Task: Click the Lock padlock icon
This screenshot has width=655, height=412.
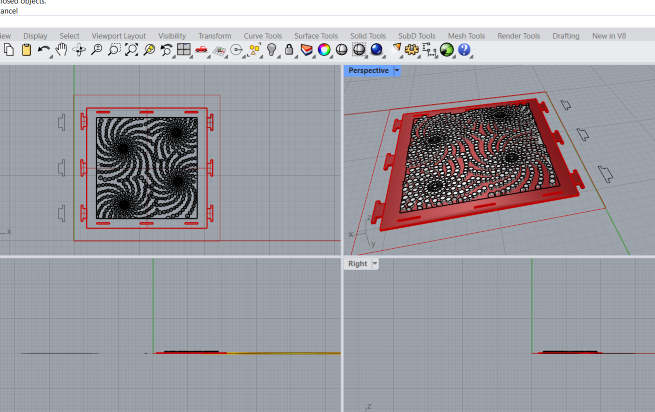Action: pyautogui.click(x=289, y=49)
